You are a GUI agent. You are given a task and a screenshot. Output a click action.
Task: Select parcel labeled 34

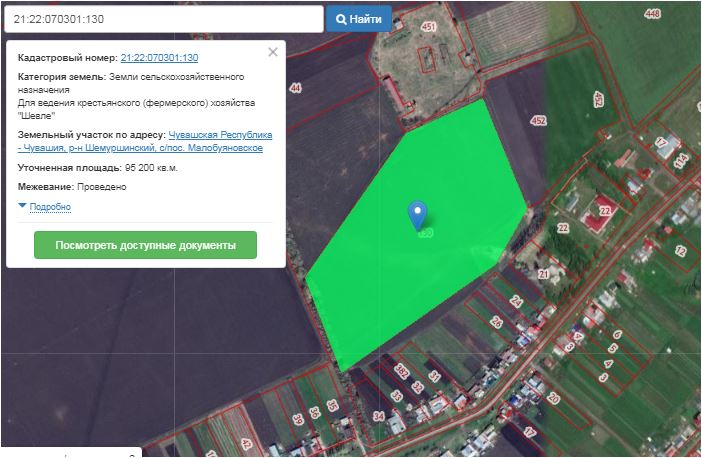[378, 415]
